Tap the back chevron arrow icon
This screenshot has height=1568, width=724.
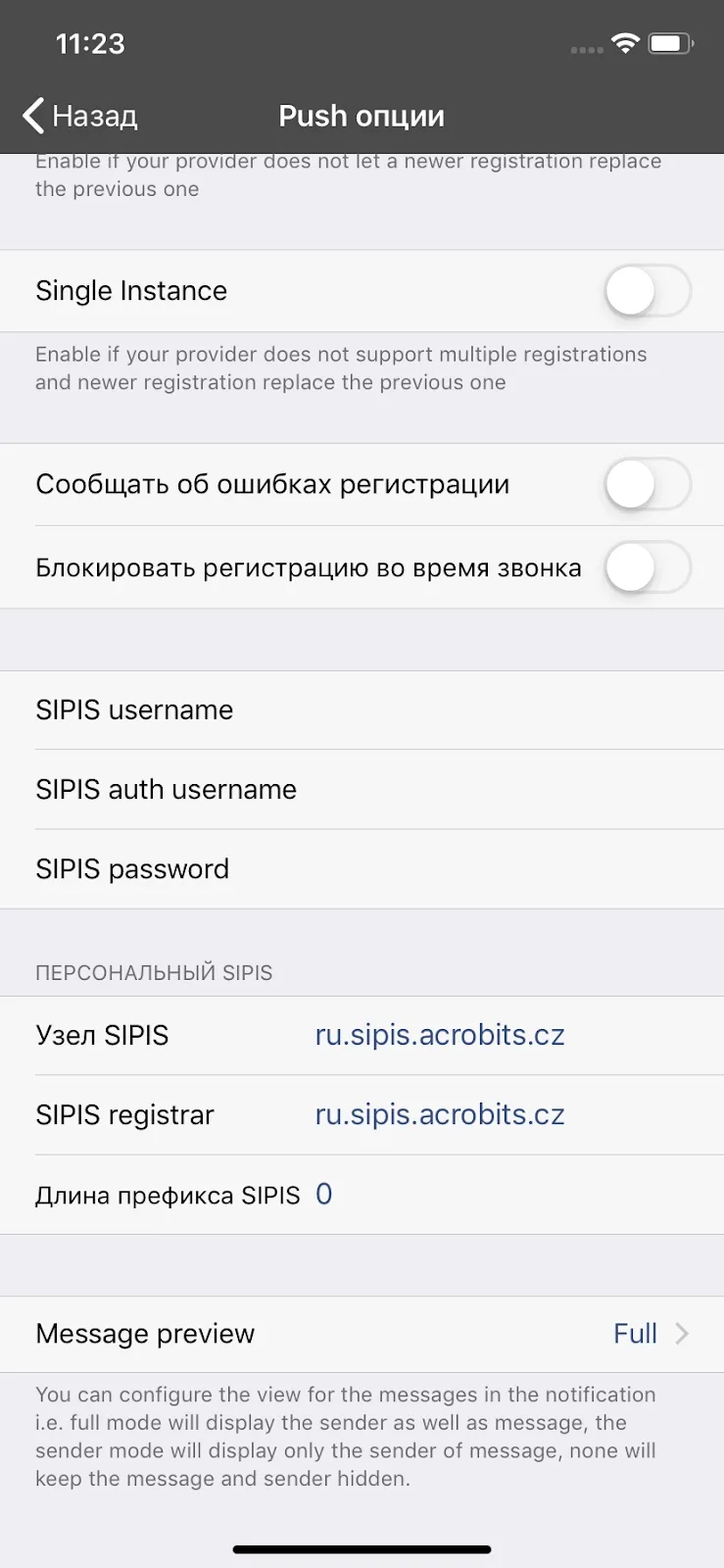(x=33, y=116)
